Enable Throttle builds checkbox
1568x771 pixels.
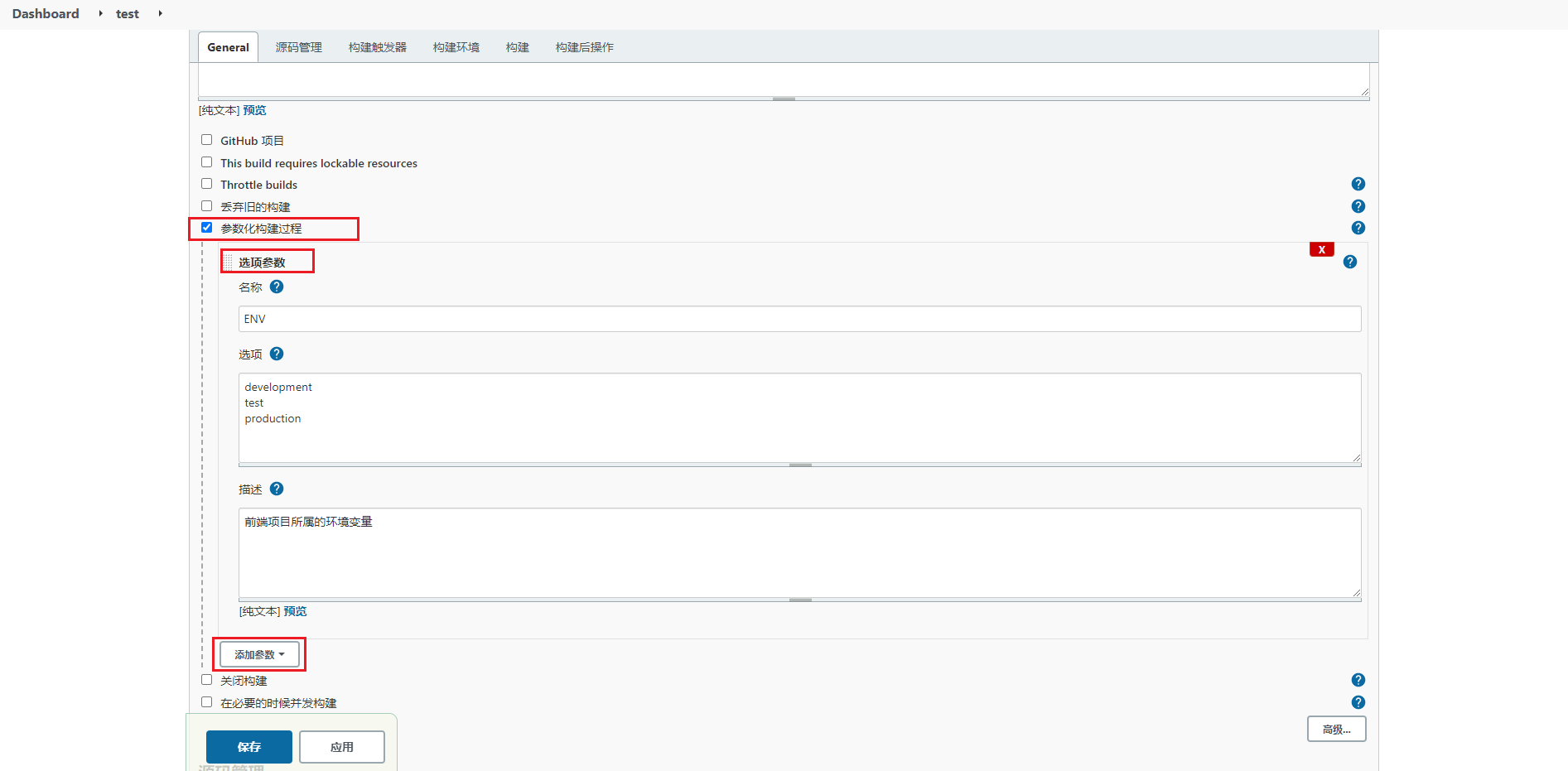[x=207, y=184]
